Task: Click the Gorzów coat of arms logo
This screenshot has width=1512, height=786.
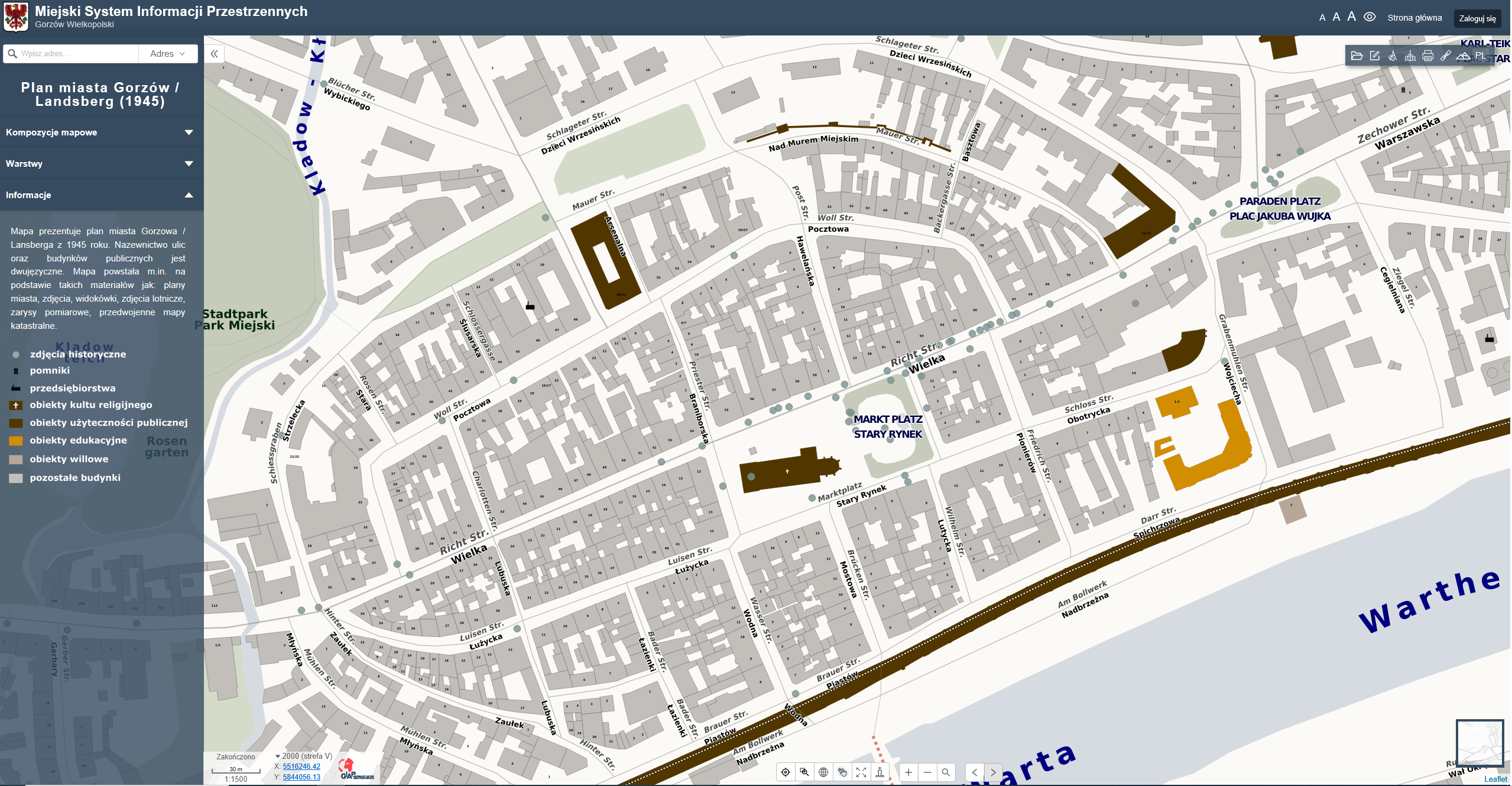Action: coord(16,17)
